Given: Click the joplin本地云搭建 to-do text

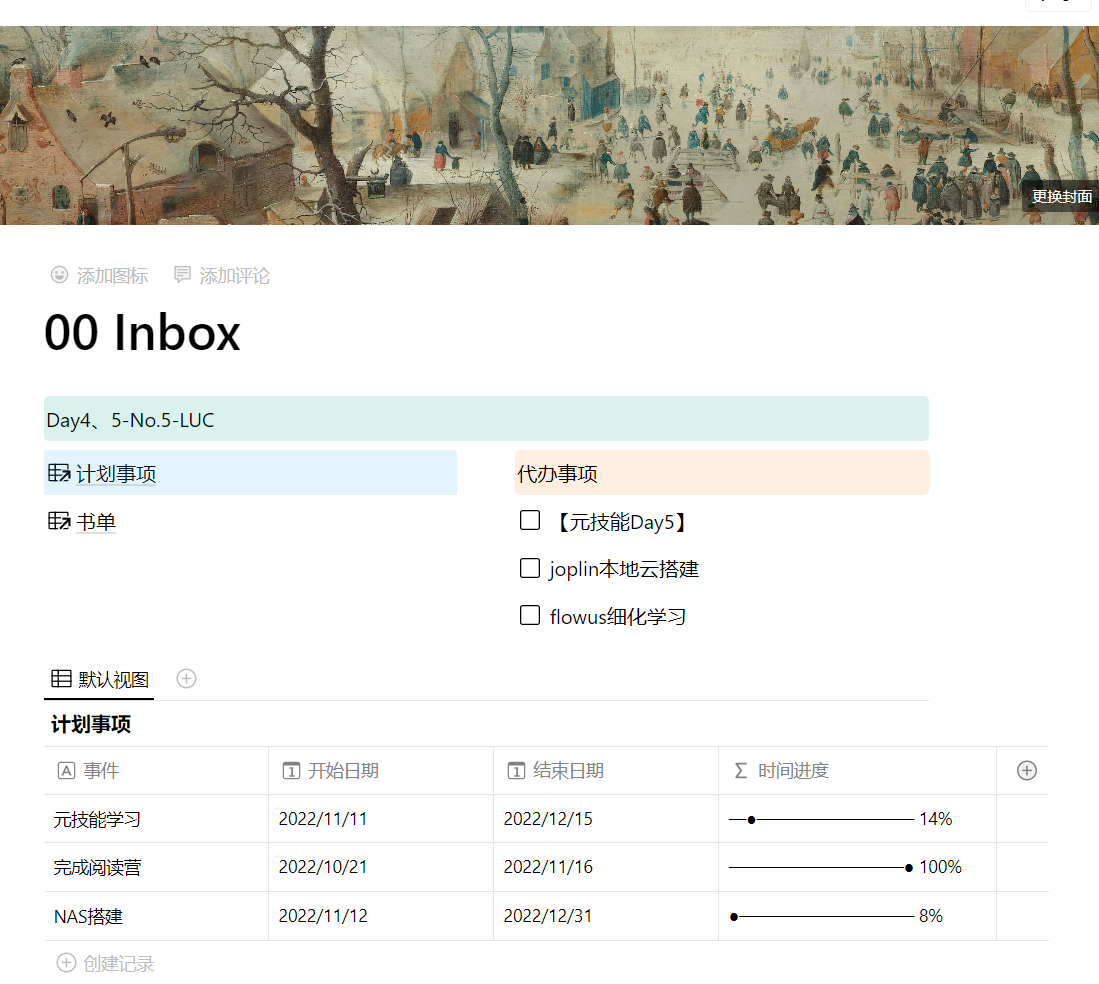Looking at the screenshot, I should [x=624, y=569].
